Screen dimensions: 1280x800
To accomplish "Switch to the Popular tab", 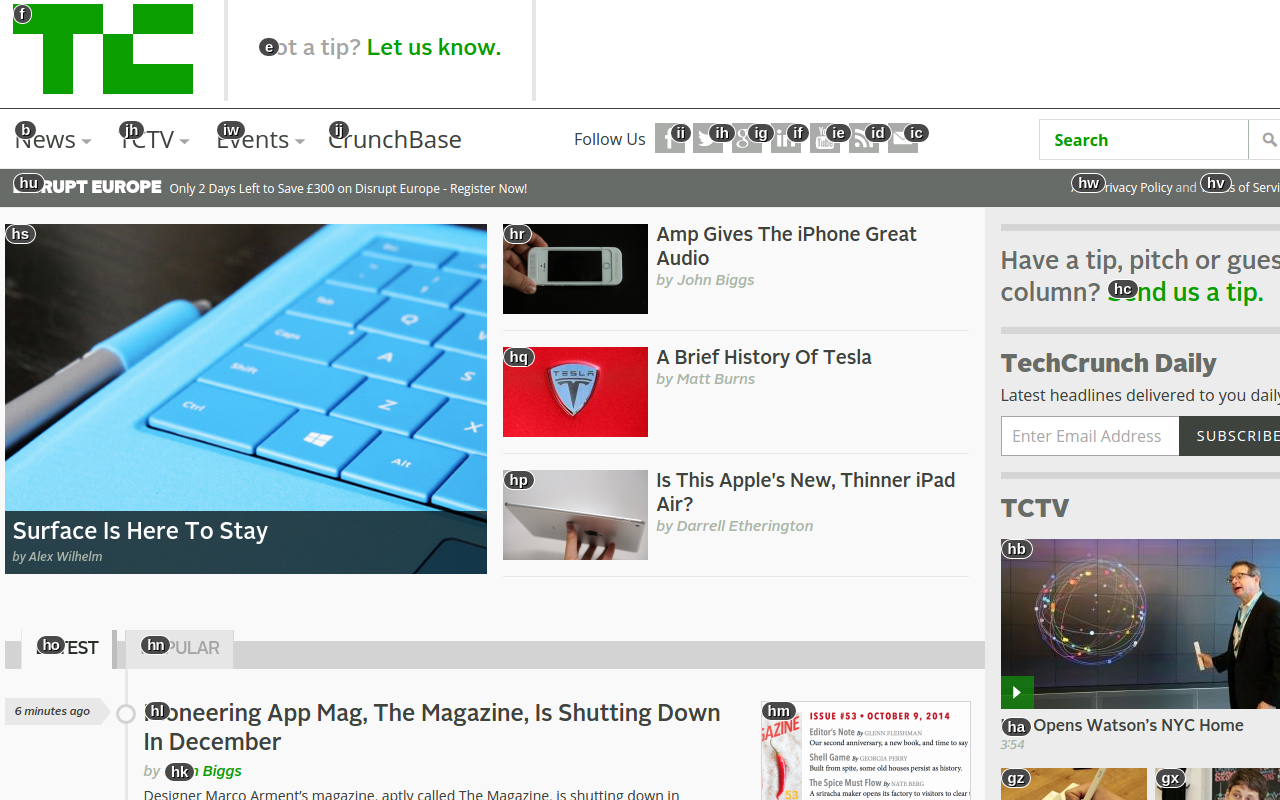I will click(180, 648).
